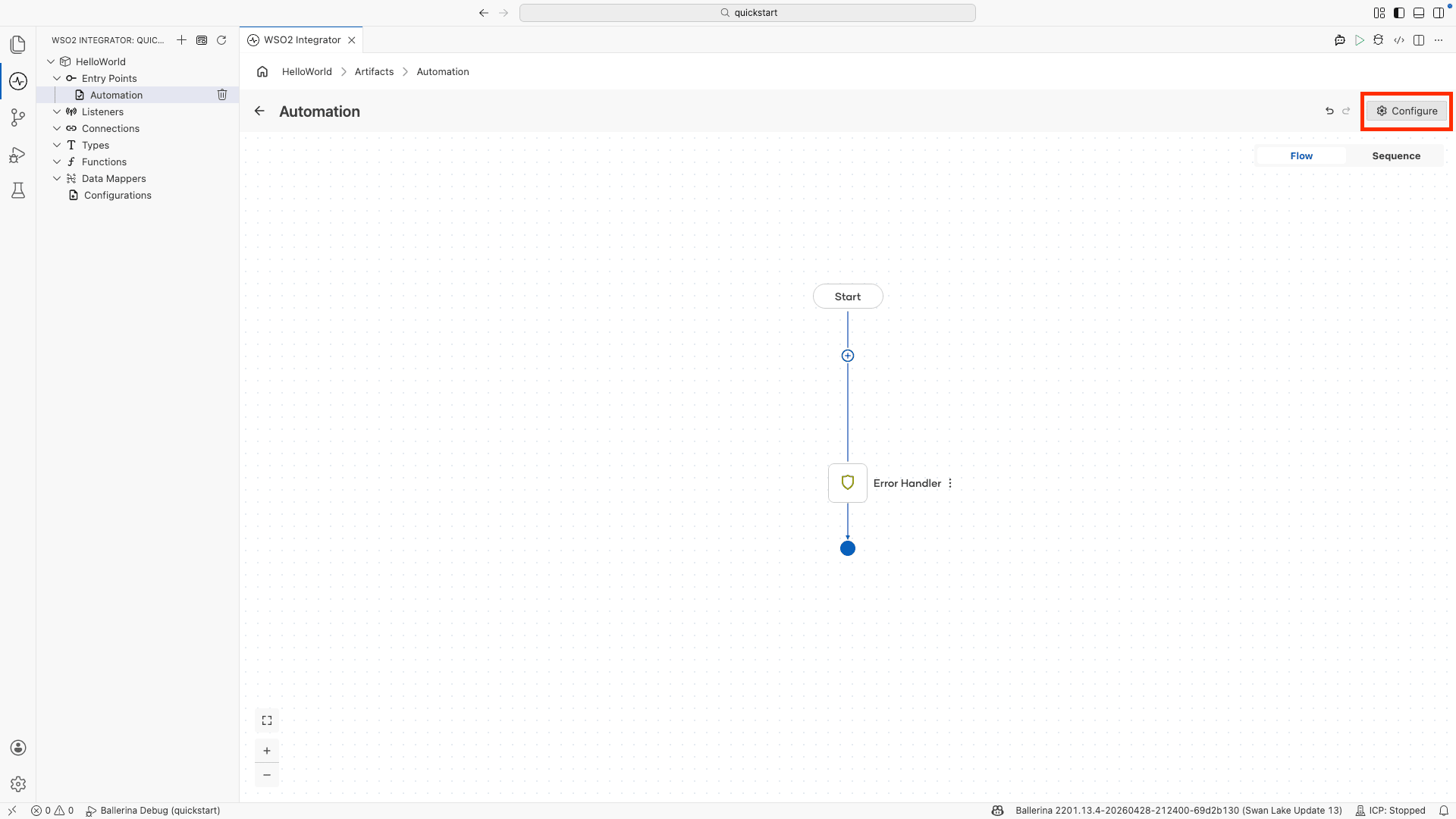Go back using the arrow beside Automation title
The width and height of the screenshot is (1456, 819).
pyautogui.click(x=259, y=111)
